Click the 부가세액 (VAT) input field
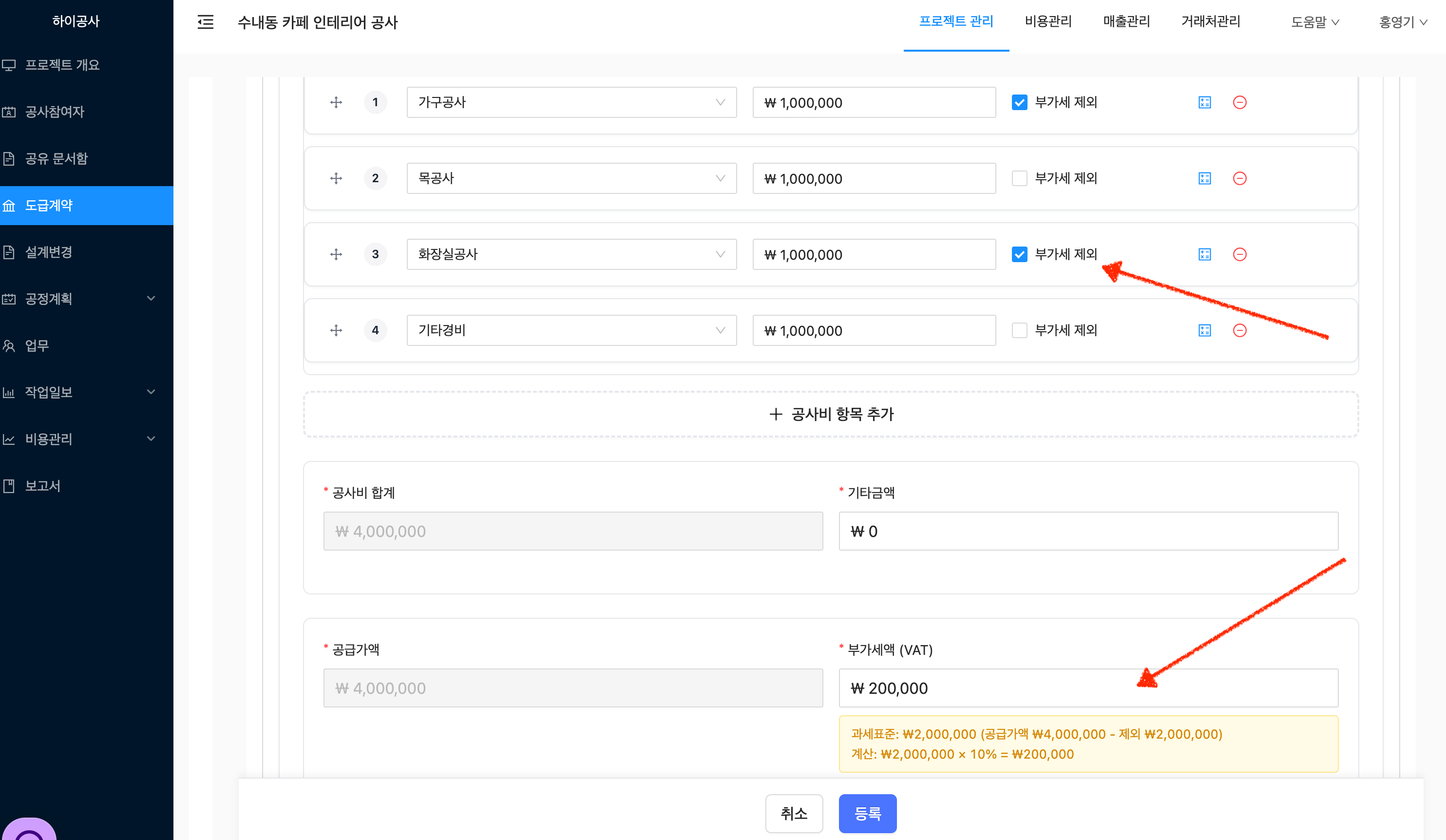Viewport: 1446px width, 840px height. tap(1088, 688)
